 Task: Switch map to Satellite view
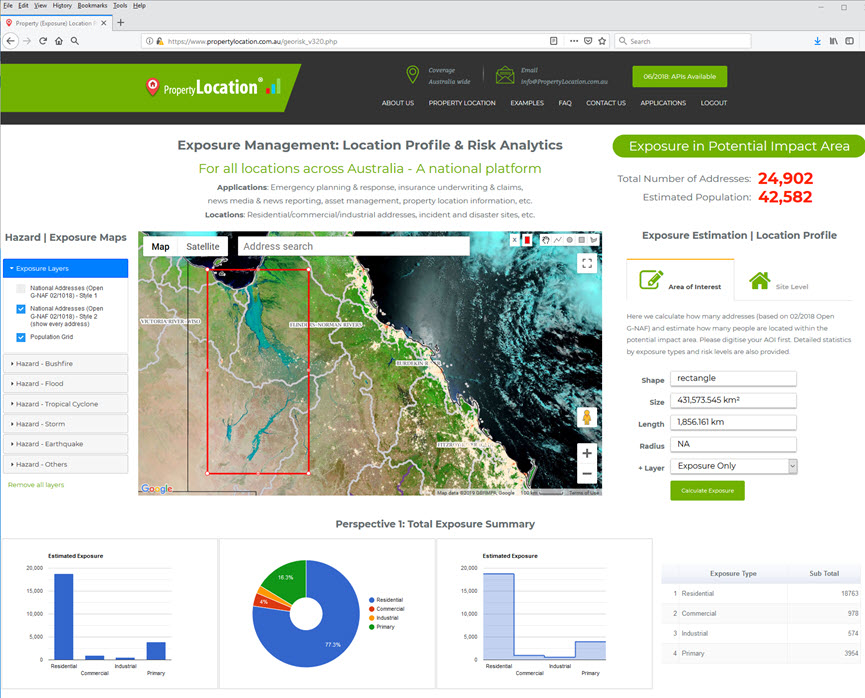(203, 246)
